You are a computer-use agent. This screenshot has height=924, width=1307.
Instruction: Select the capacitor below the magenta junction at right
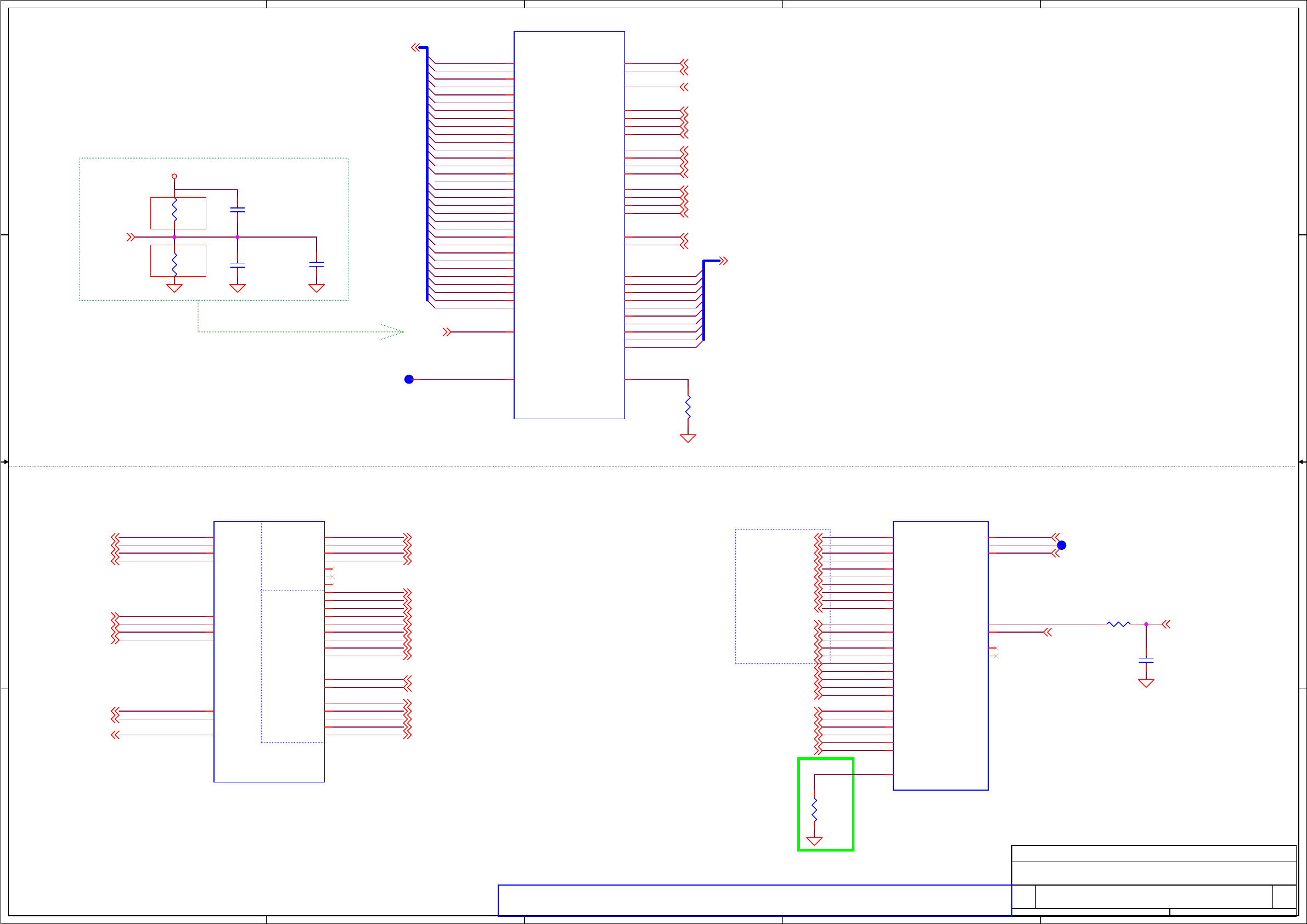pos(1146,661)
